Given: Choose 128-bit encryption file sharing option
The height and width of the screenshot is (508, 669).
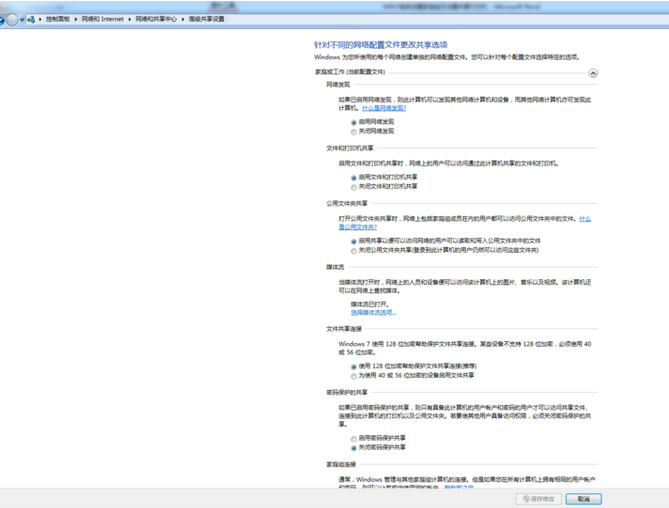Looking at the screenshot, I should point(354,367).
